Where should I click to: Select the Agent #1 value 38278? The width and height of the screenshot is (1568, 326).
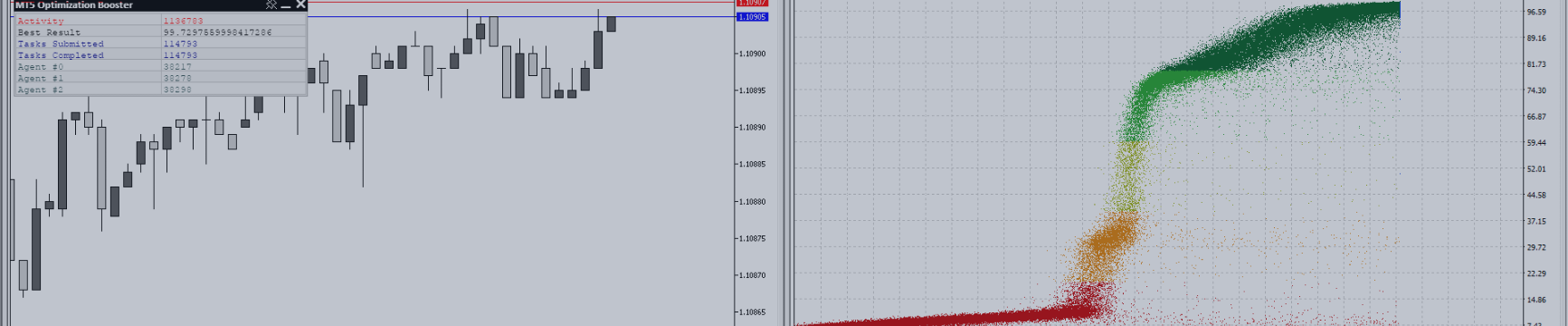click(x=177, y=79)
